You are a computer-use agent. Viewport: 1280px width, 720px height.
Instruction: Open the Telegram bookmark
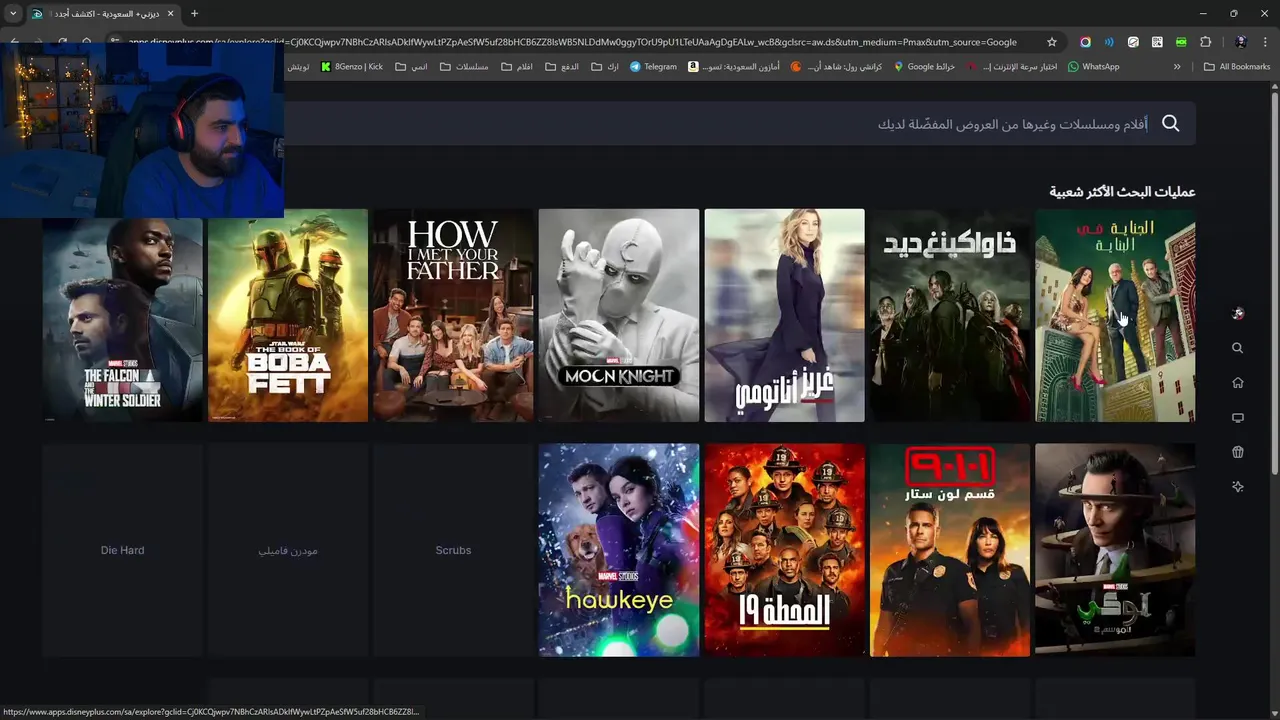(x=653, y=67)
